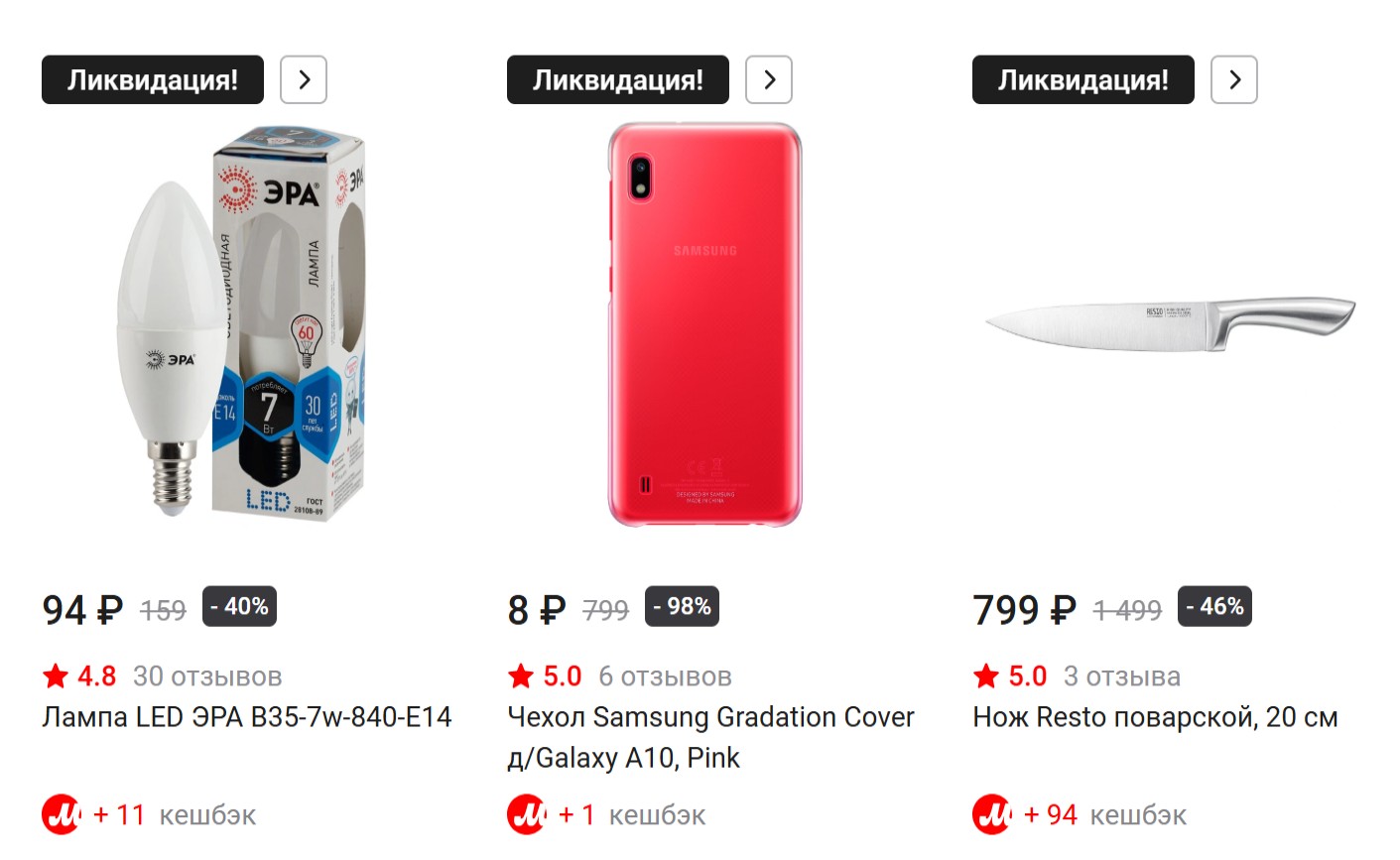This screenshot has width=1400, height=860.
Task: Click the M cashback icon beneath the knife
Action: coord(992,815)
